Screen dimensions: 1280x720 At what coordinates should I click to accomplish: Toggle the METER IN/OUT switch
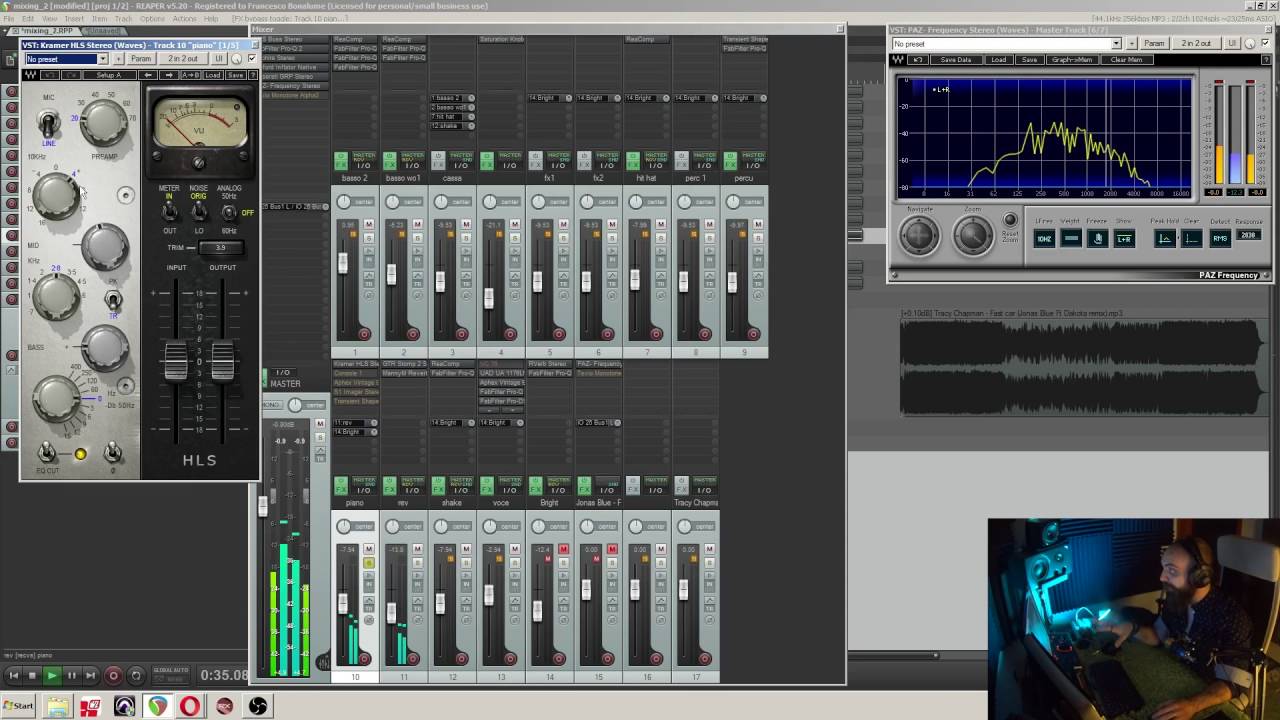(169, 212)
